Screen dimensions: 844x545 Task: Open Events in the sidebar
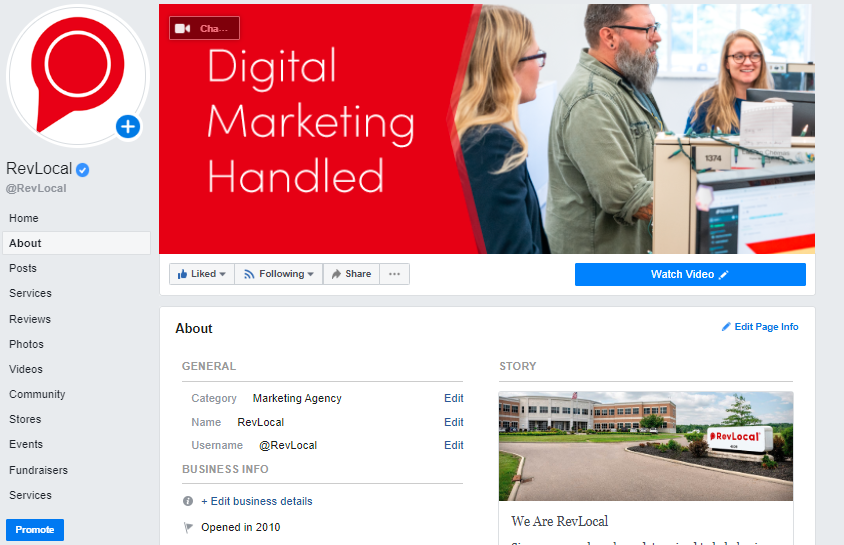26,444
